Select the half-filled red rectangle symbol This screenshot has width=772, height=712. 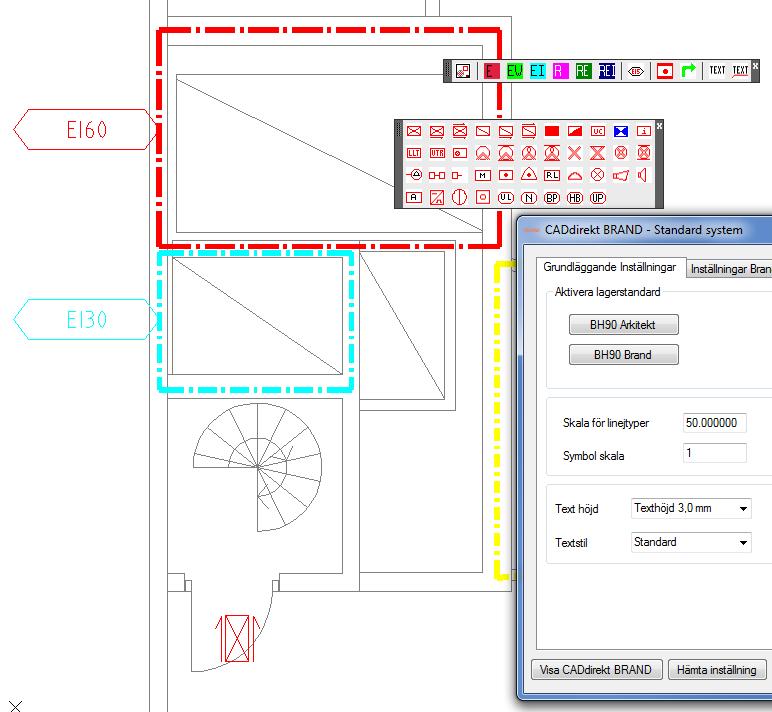tap(575, 131)
